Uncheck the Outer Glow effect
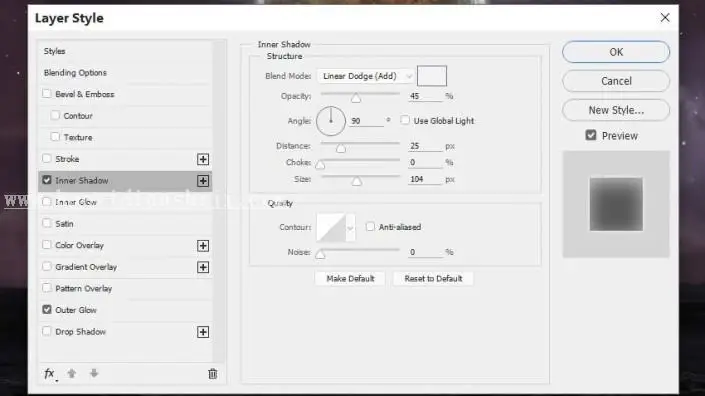The image size is (705, 396). click(47, 310)
